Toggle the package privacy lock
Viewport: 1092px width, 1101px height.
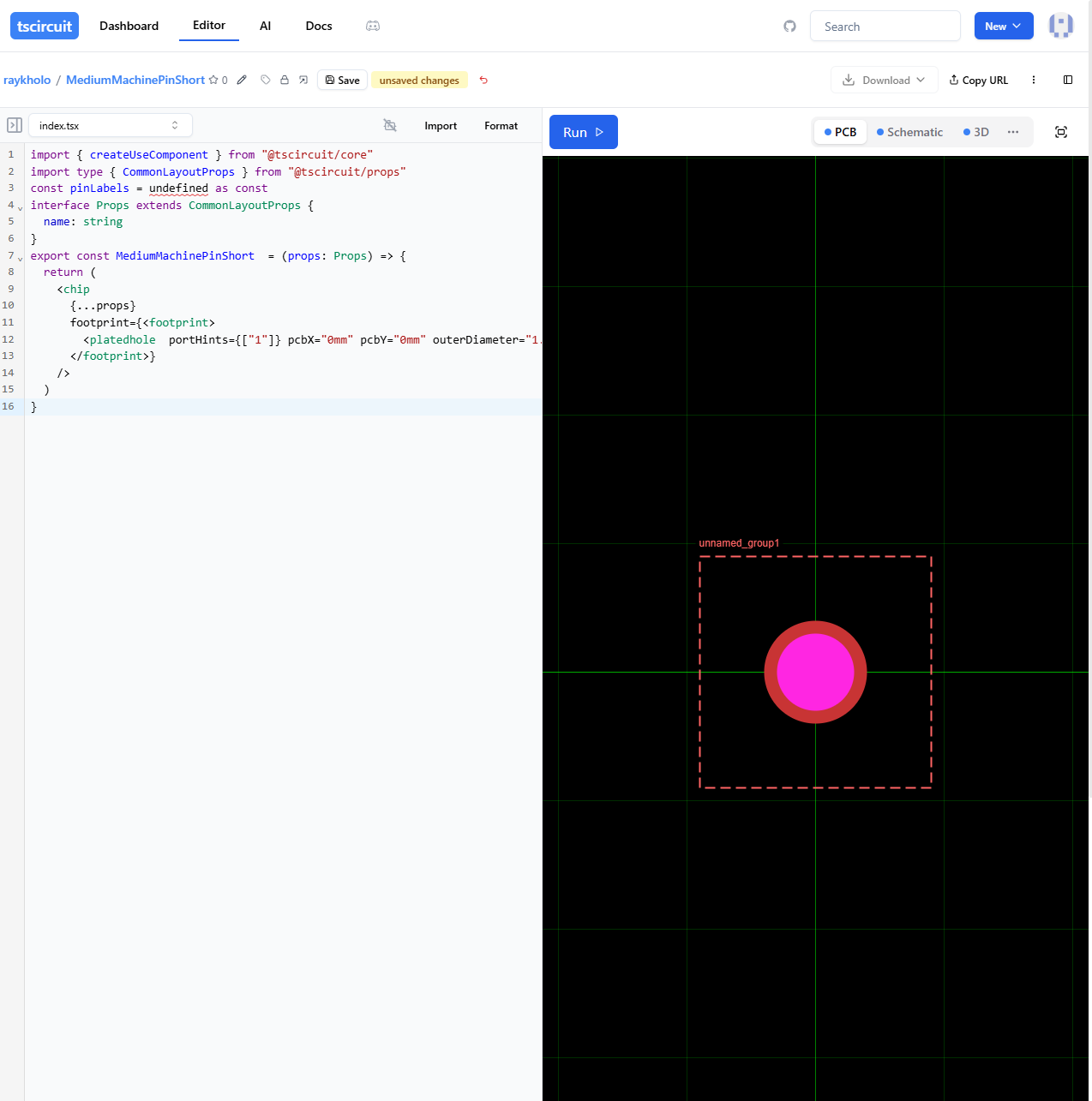285,80
